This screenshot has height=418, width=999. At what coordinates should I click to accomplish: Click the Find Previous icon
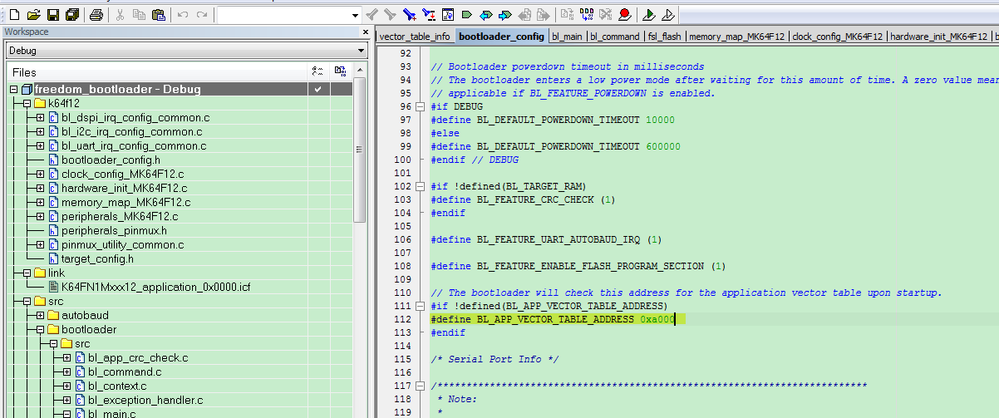pyautogui.click(x=372, y=14)
